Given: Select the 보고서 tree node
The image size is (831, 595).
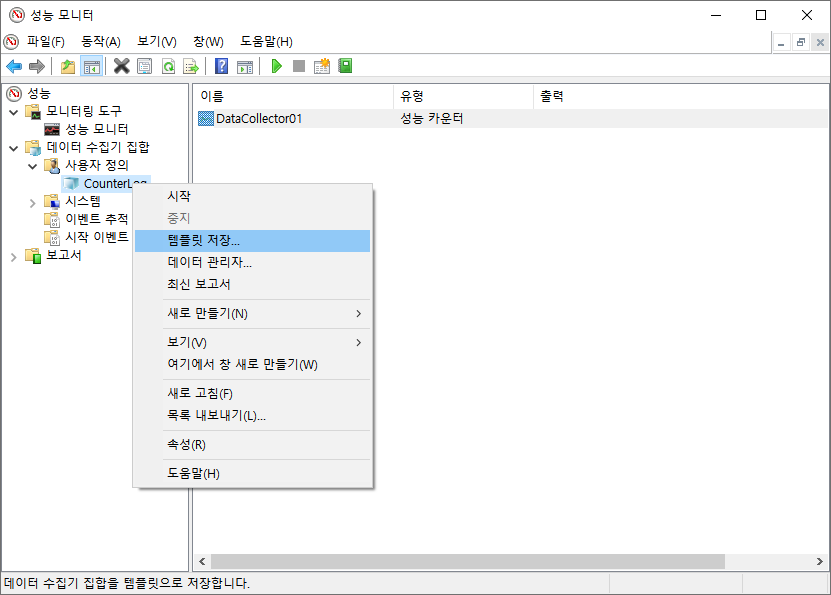Looking at the screenshot, I should coord(64,255).
